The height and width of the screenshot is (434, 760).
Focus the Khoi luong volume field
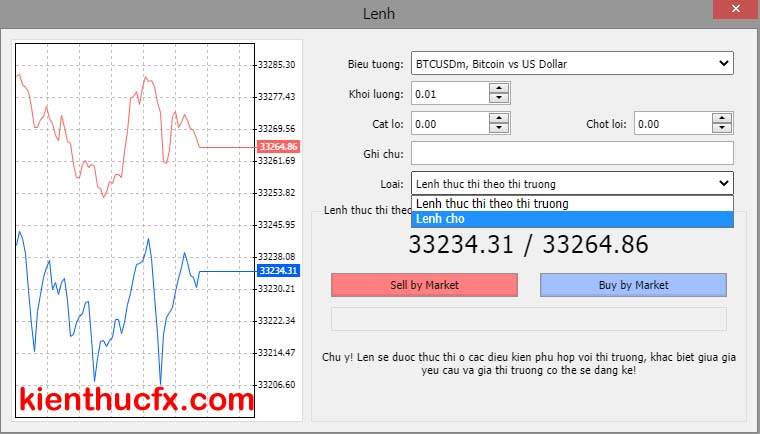click(449, 94)
